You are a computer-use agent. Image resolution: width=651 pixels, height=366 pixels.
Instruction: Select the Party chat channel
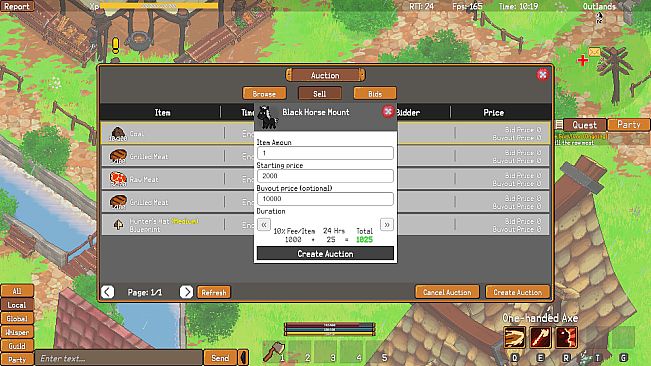[17, 359]
